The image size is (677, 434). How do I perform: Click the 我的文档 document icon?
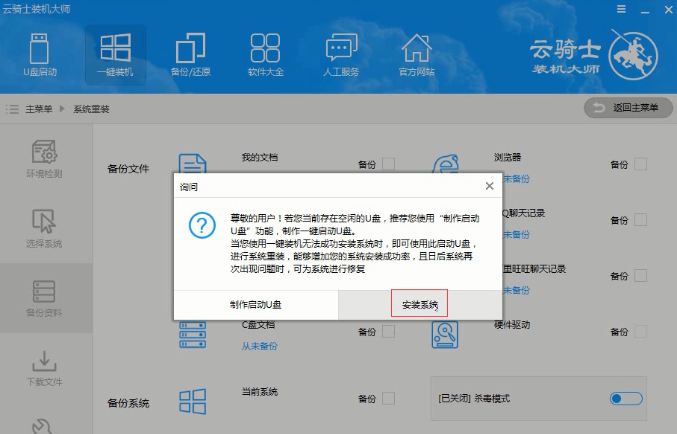[193, 164]
